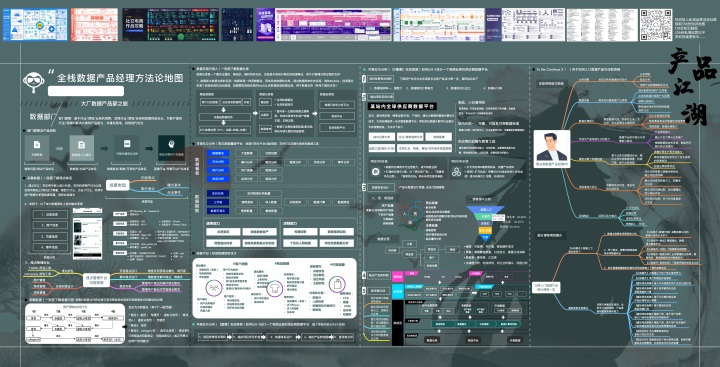Open the red-orange infographic thumbnail
Image resolution: width=720 pixels, height=367 pixels.
[94, 25]
